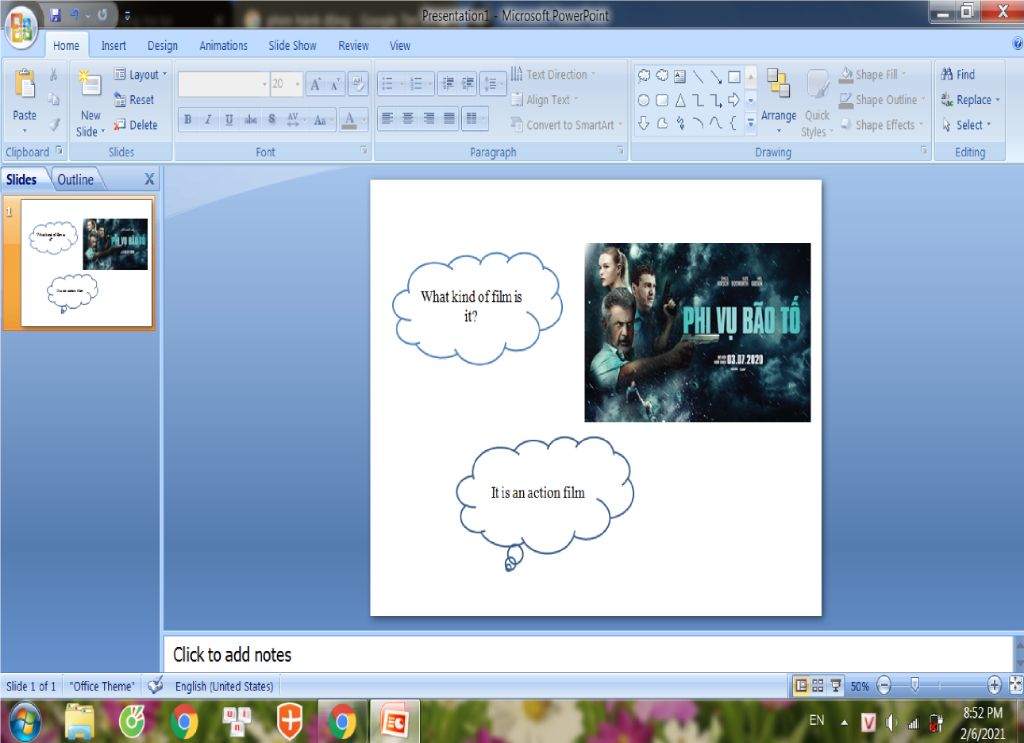Click Convert to SmartArt
The width and height of the screenshot is (1024, 743).
566,125
